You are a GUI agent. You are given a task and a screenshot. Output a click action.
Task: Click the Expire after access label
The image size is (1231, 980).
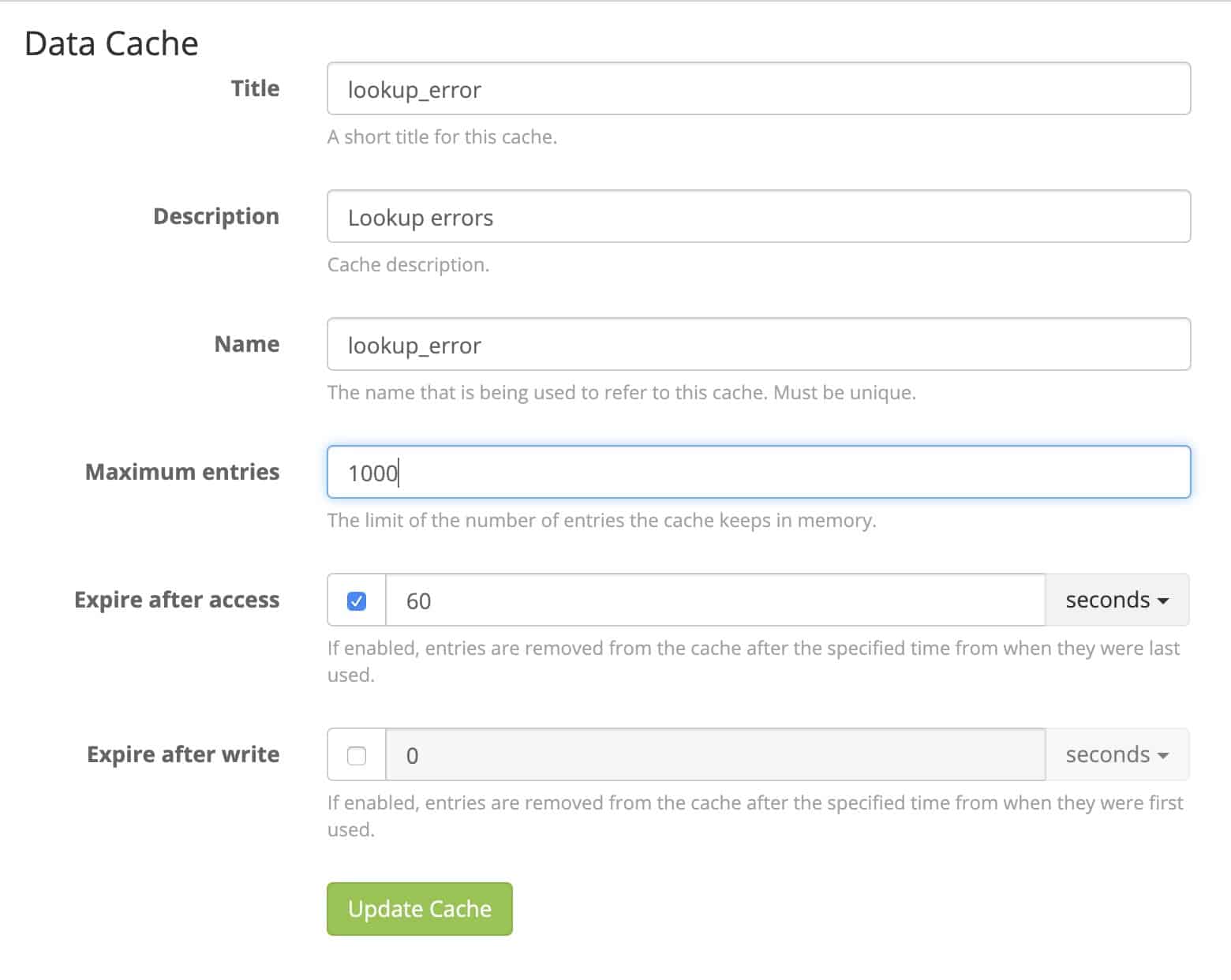coord(177,600)
